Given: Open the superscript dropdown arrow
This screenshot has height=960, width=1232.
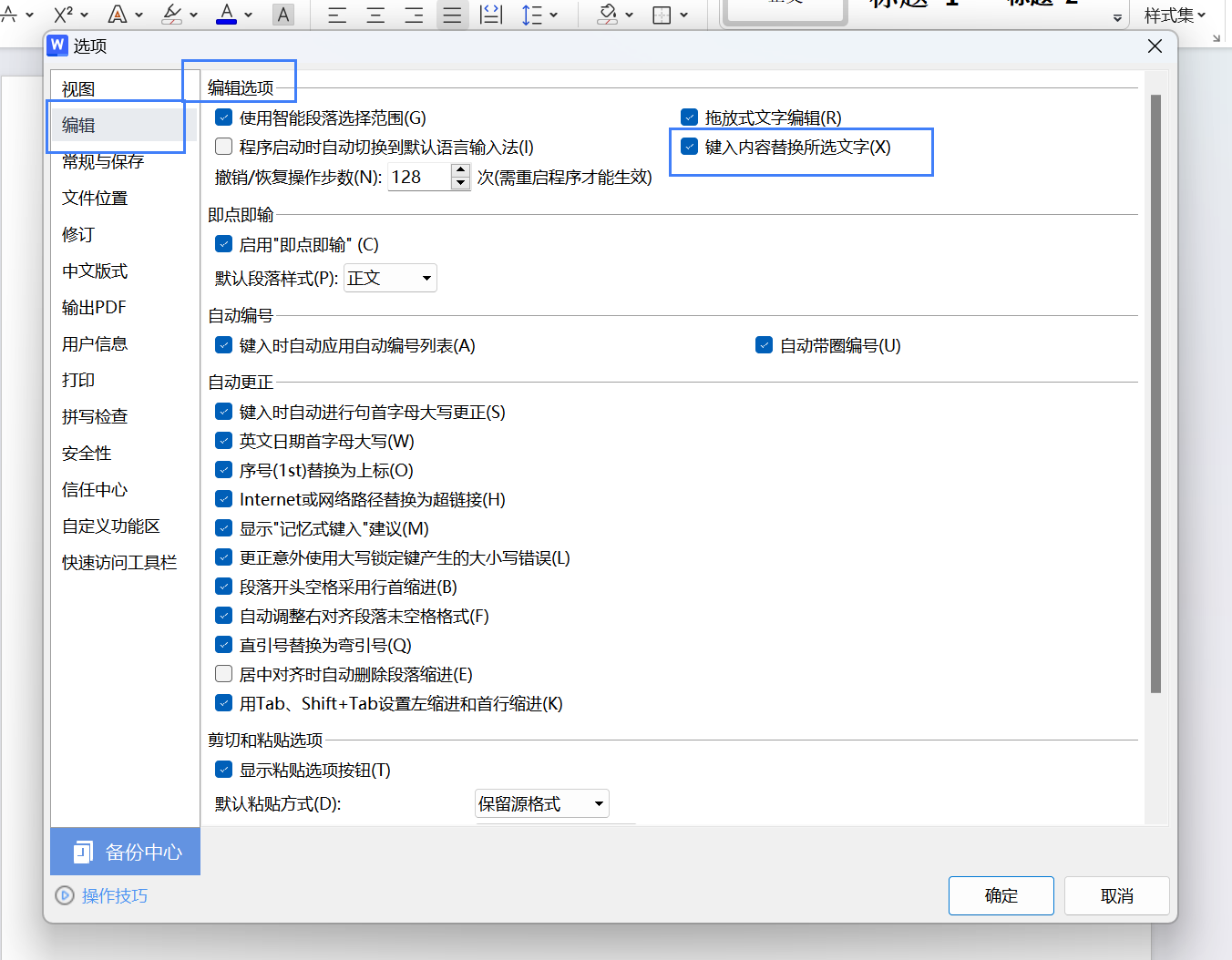Looking at the screenshot, I should 85,15.
